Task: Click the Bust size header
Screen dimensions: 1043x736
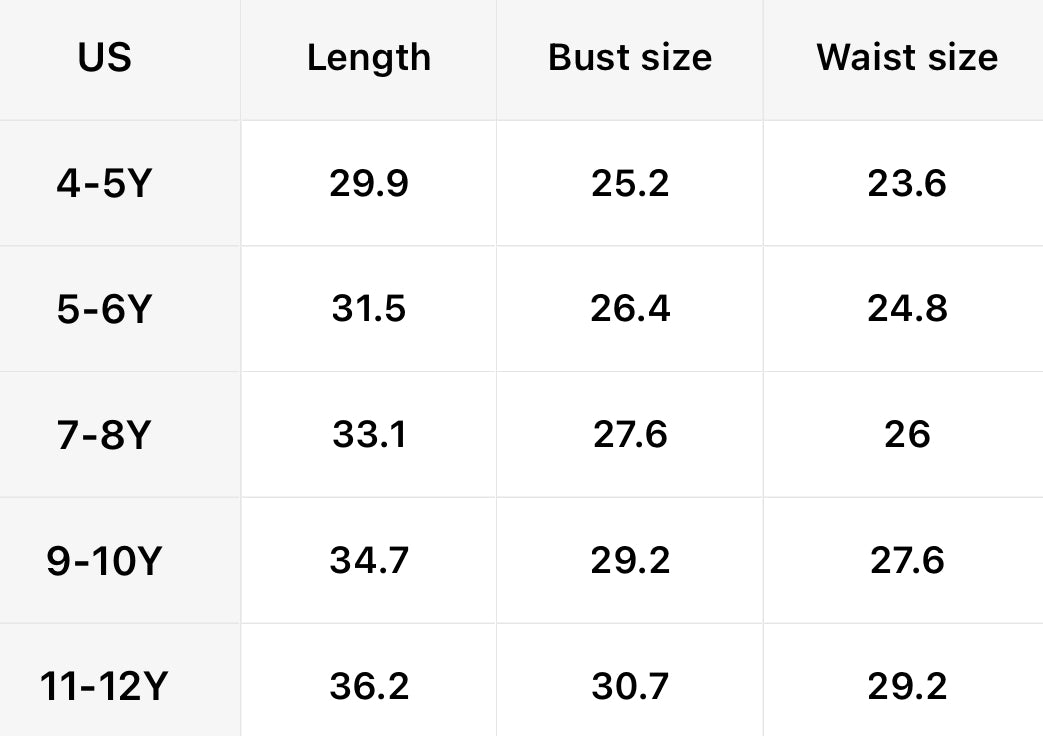Action: 630,57
